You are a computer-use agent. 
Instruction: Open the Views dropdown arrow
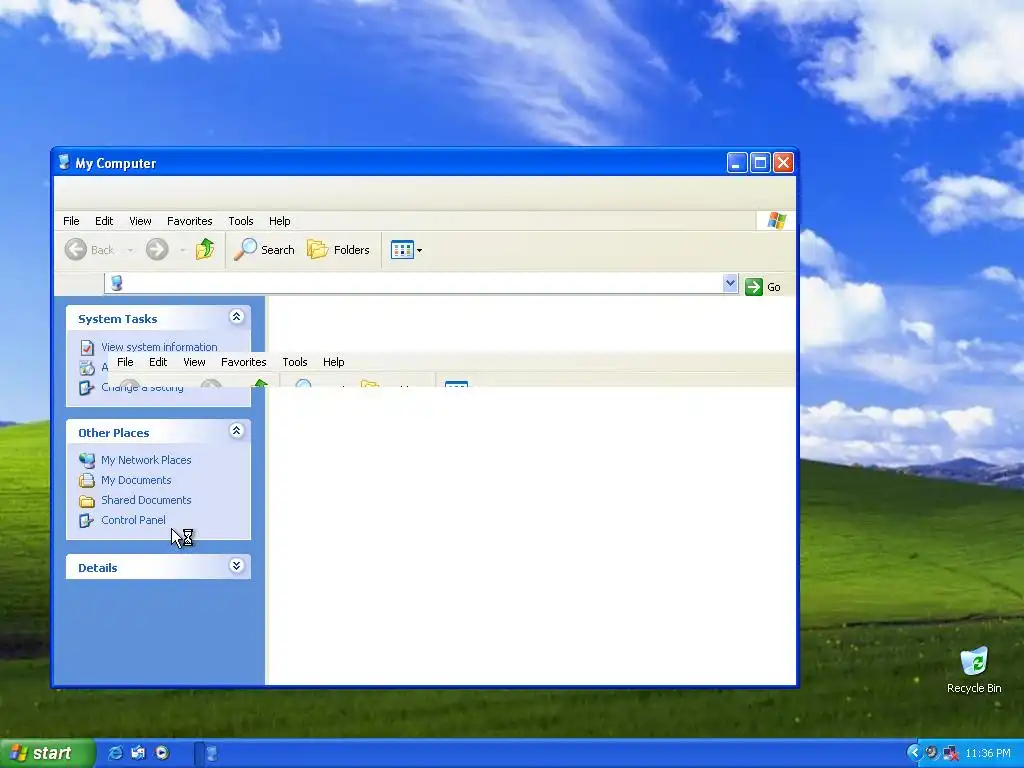[x=419, y=250]
